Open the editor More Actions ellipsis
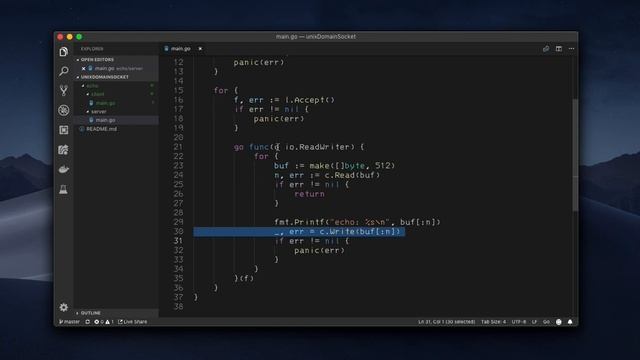The width and height of the screenshot is (640, 360). (571, 49)
